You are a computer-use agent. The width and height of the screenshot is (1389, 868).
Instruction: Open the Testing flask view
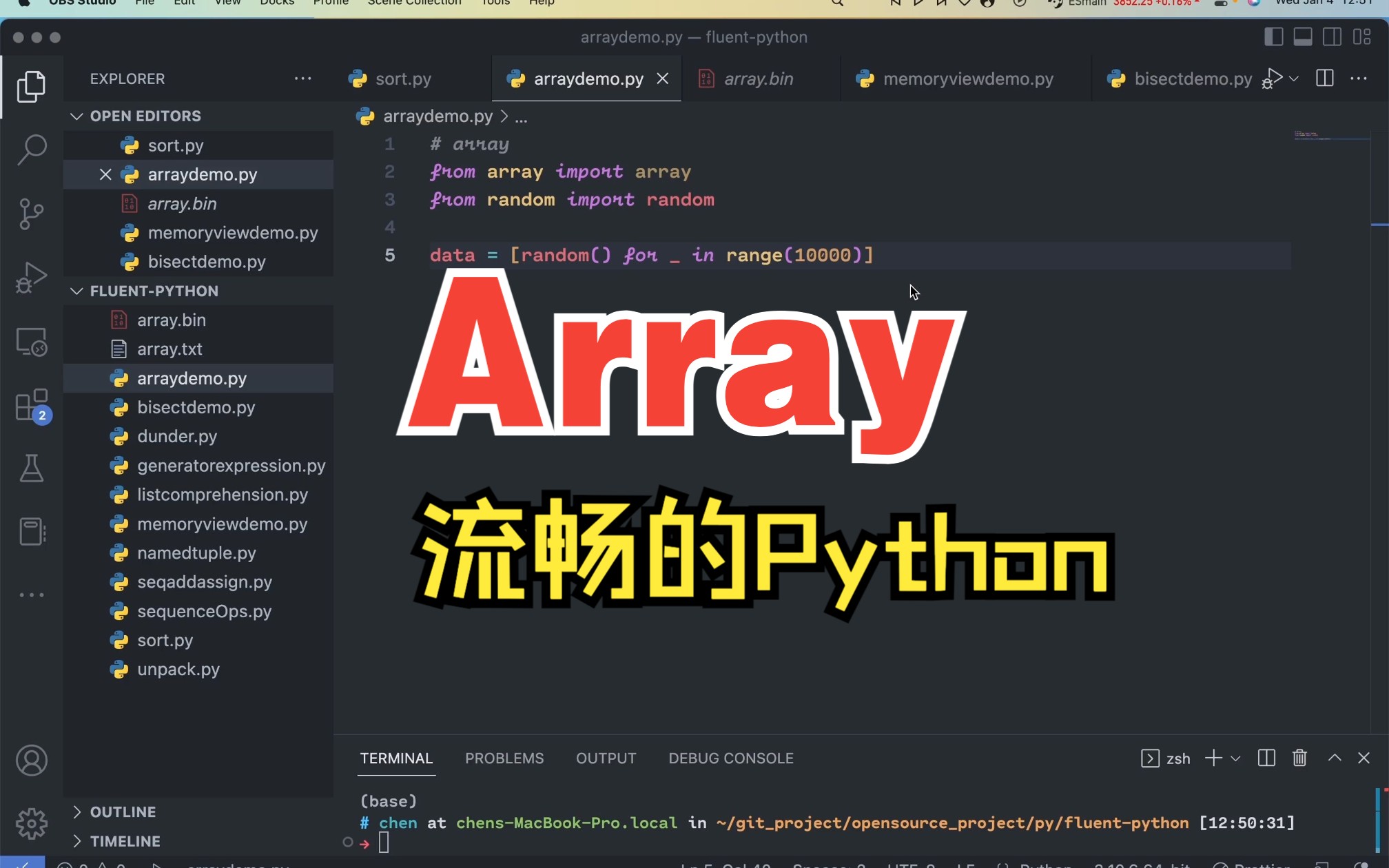coord(32,468)
